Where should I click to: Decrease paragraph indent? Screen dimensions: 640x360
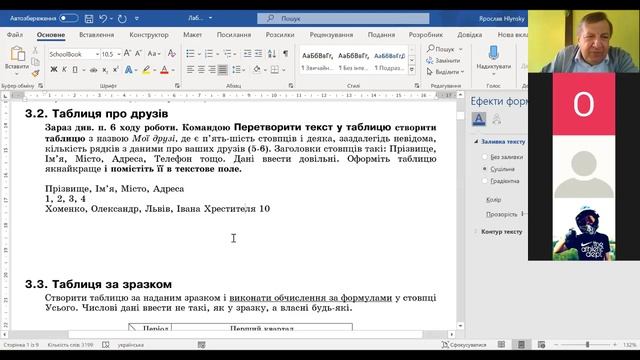[247, 53]
